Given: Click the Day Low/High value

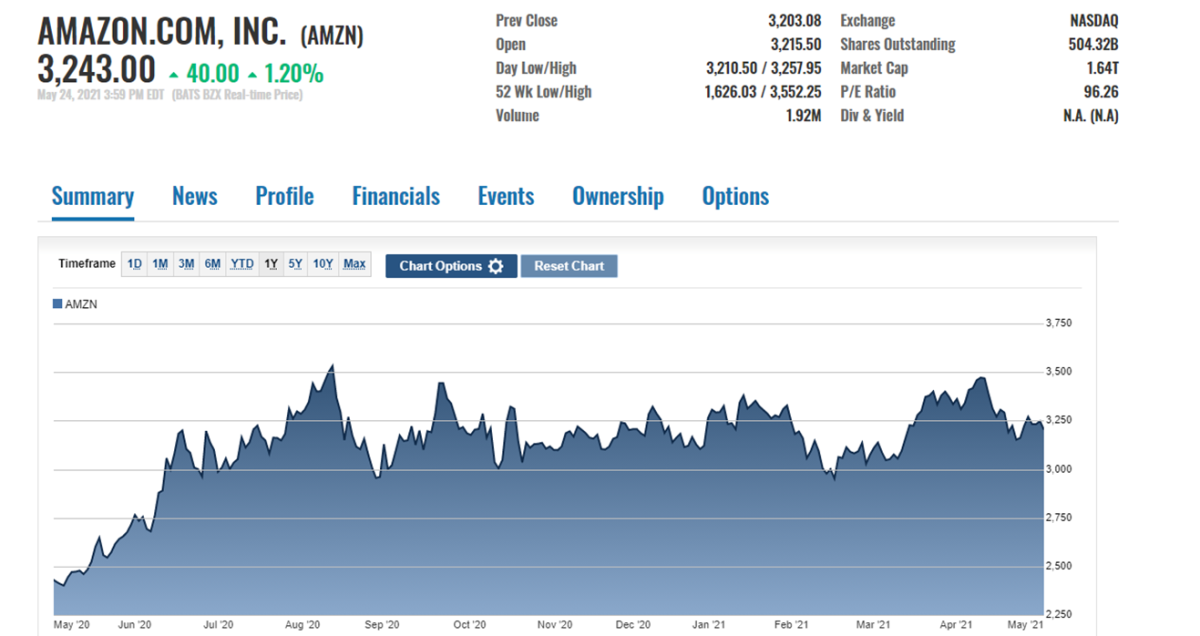Looking at the screenshot, I should (x=764, y=68).
